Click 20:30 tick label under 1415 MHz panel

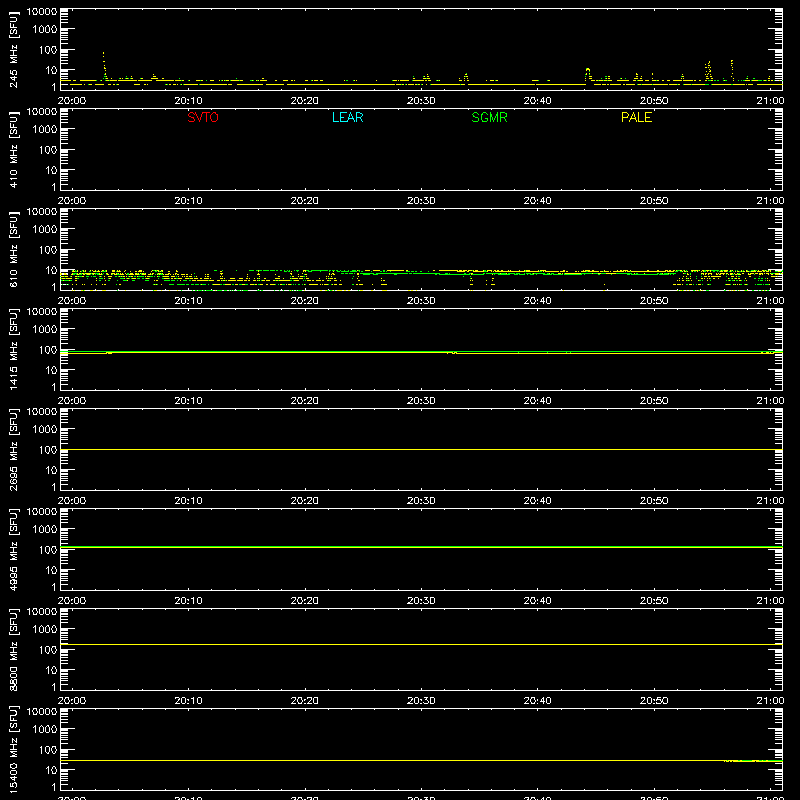pos(421,401)
